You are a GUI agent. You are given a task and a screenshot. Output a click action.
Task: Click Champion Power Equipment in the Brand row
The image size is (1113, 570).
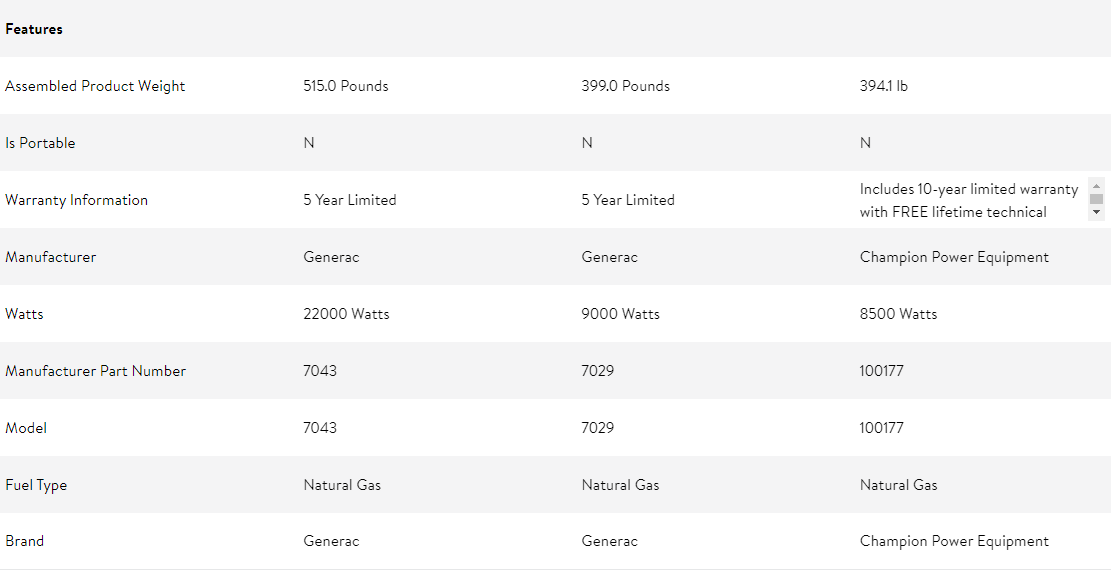coord(954,541)
